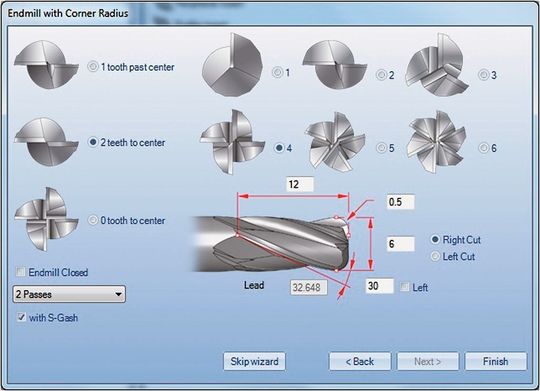This screenshot has height=391, width=540.
Task: Click the 4-flute endmill image
Action: (x=232, y=142)
